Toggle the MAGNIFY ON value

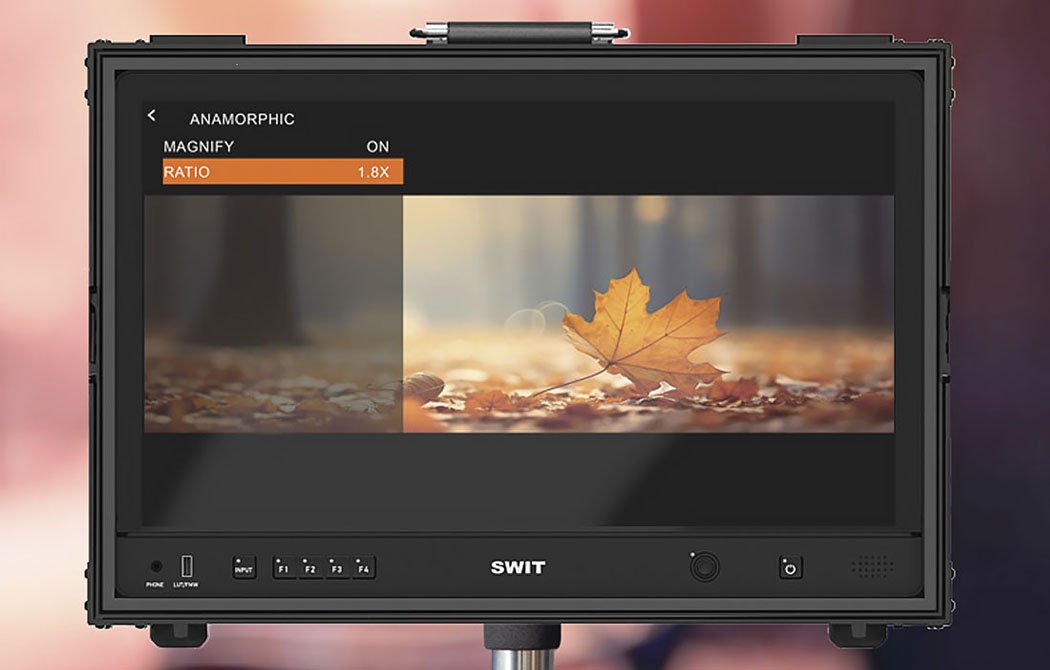click(x=377, y=147)
